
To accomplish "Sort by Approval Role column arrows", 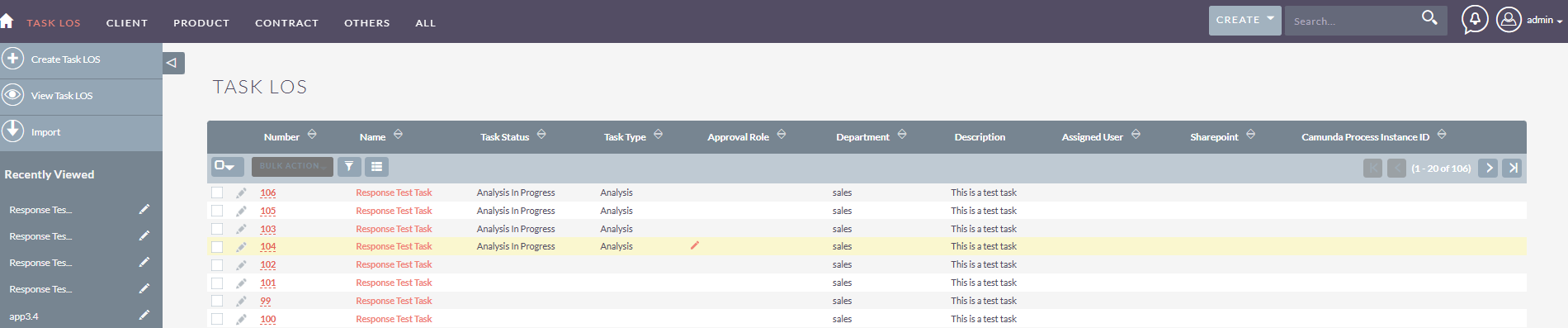I will [782, 134].
